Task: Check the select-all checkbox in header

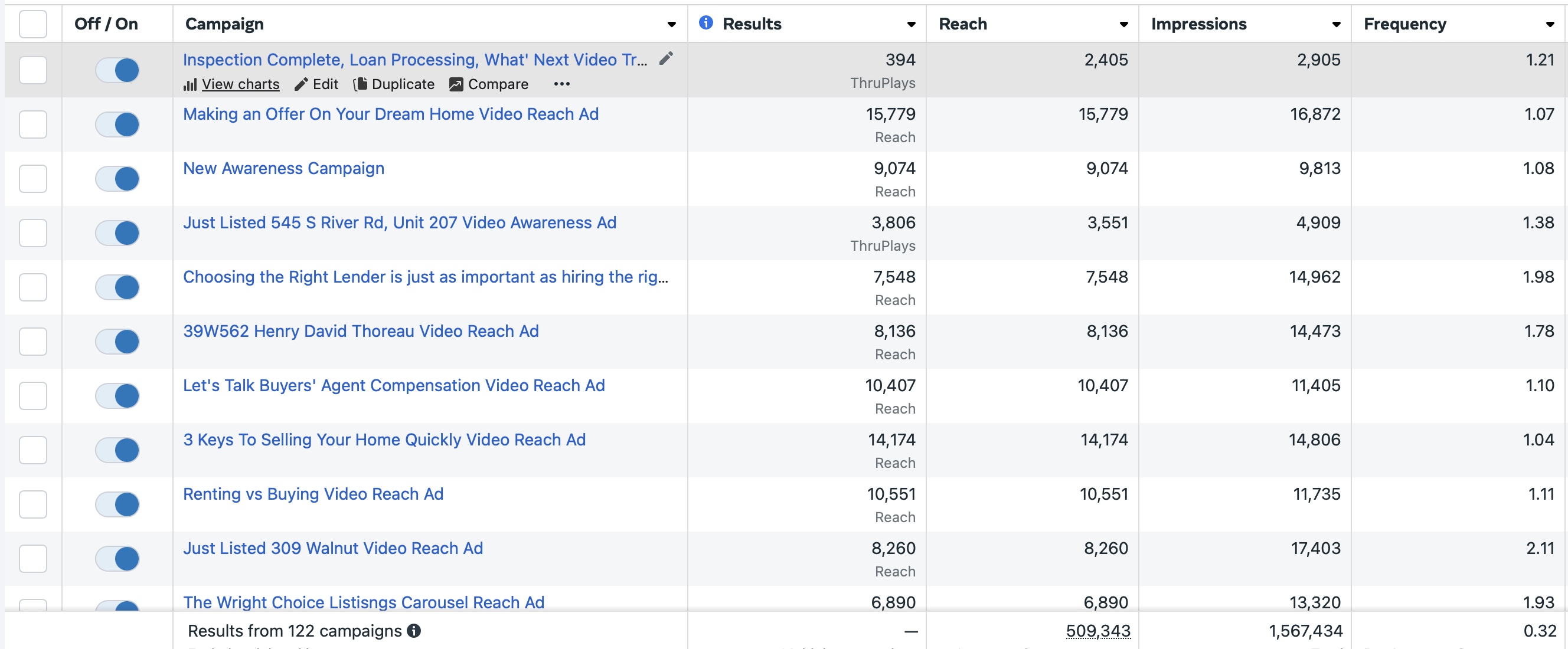Action: point(33,24)
